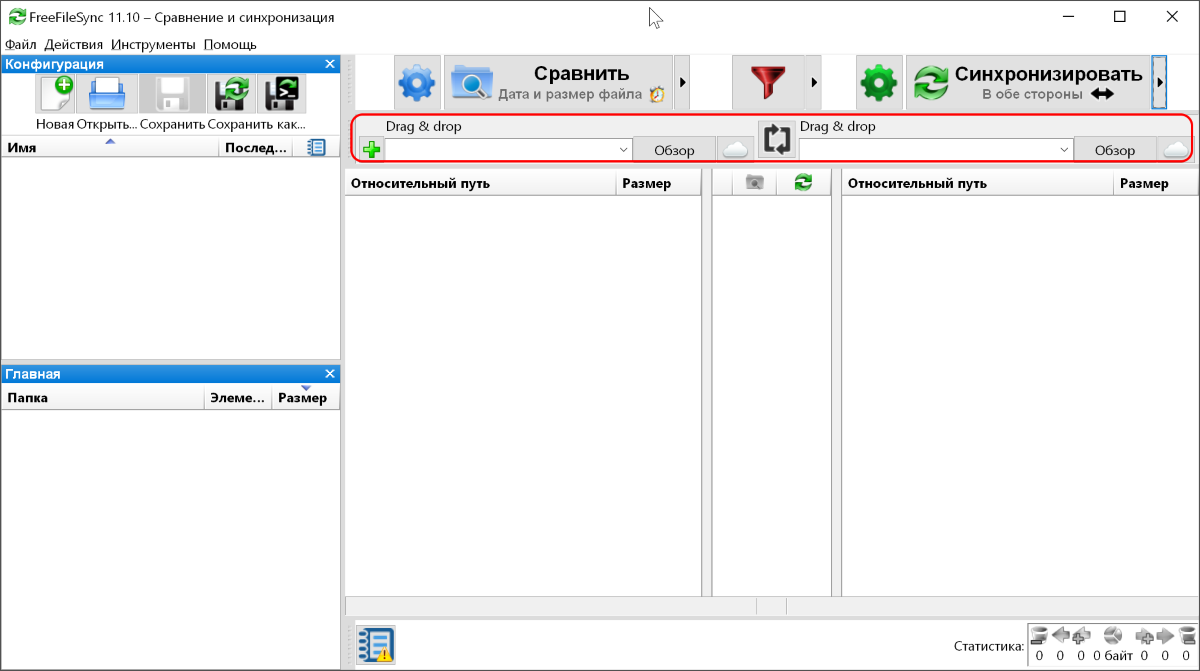Click left-arrow-plus create statistics icon
The image size is (1200, 671).
1080,635
